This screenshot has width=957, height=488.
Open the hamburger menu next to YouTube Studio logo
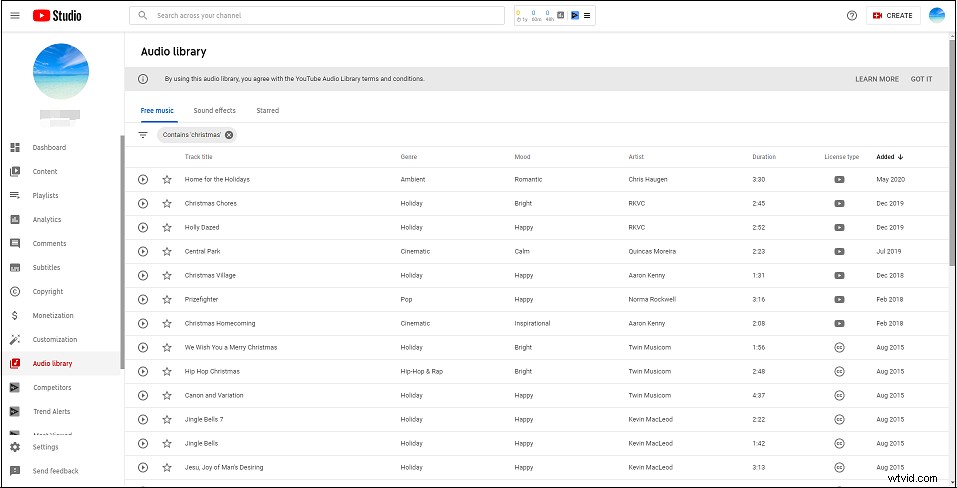(x=14, y=15)
